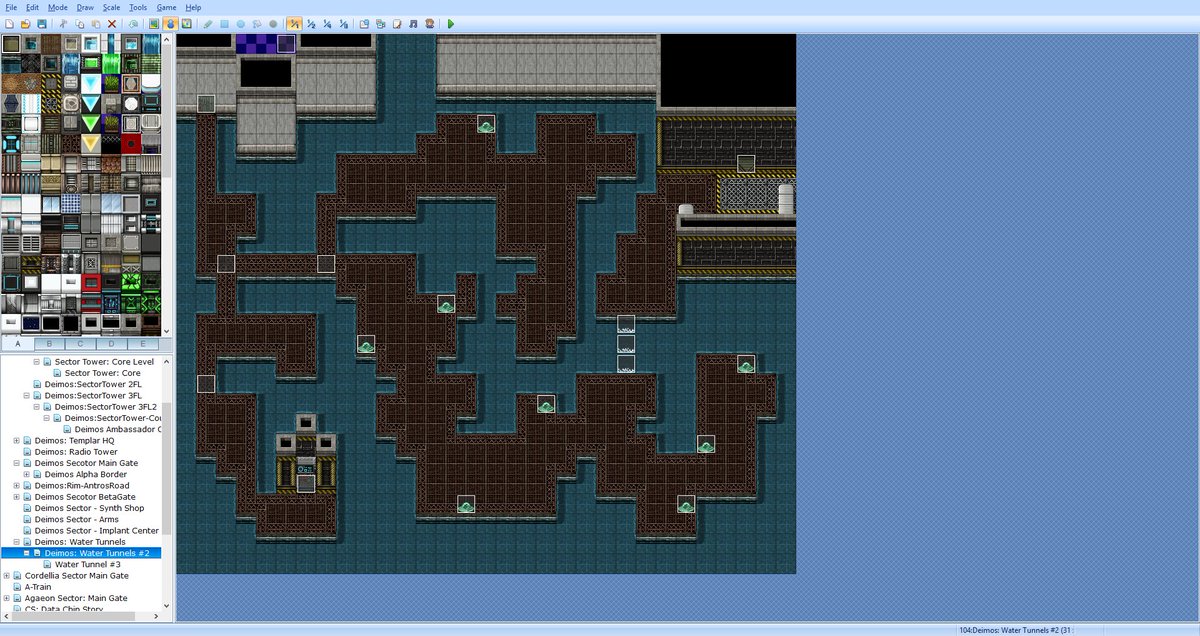1200x636 pixels.
Task: Select Deimos Sector - Arms map
Action: (x=76, y=519)
